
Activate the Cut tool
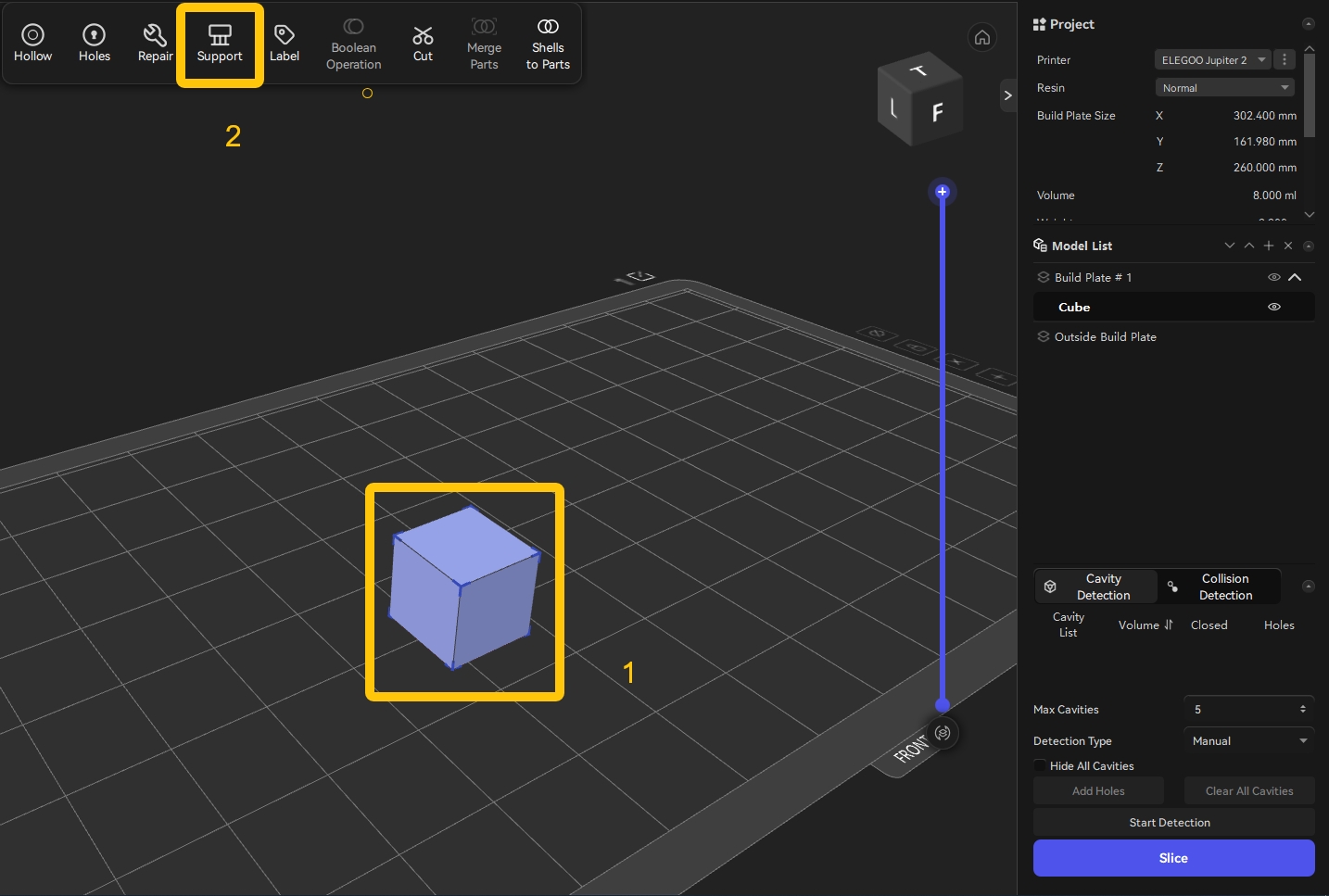(423, 44)
